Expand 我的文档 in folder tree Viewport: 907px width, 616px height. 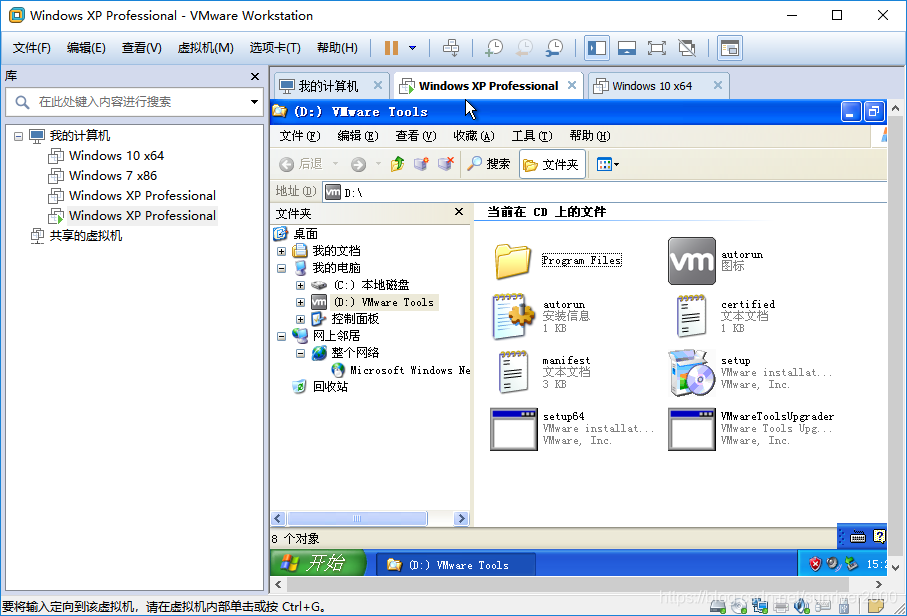pyautogui.click(x=281, y=251)
